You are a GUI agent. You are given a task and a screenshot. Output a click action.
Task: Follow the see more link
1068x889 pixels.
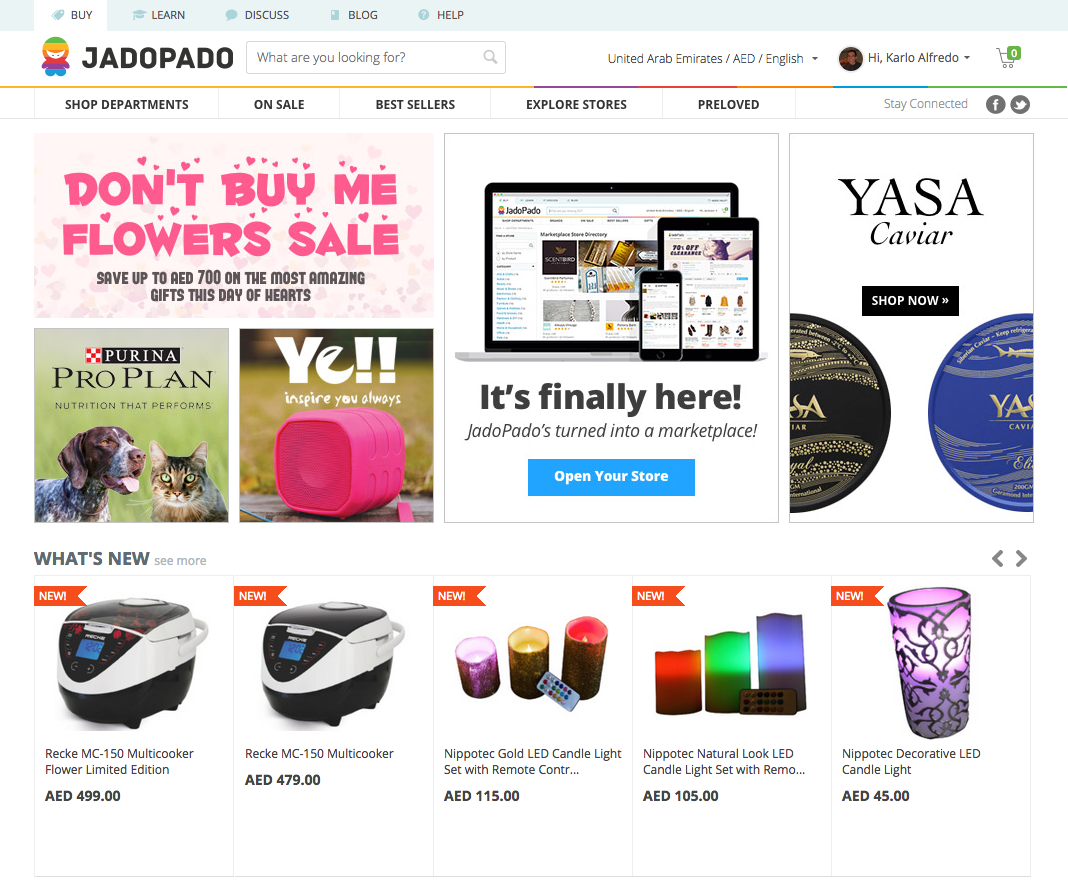[180, 561]
